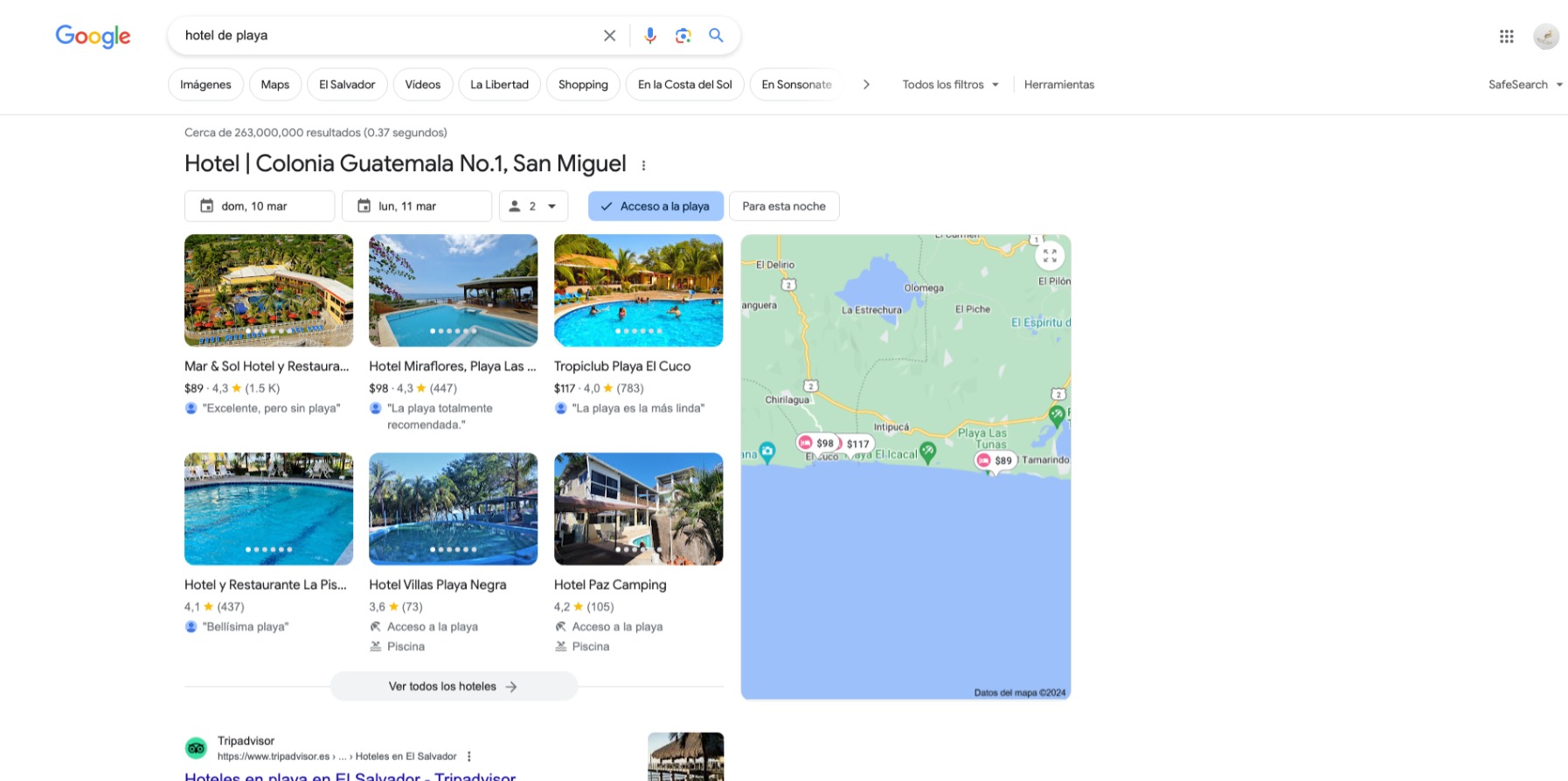Switch to the Shopping tab

point(583,85)
